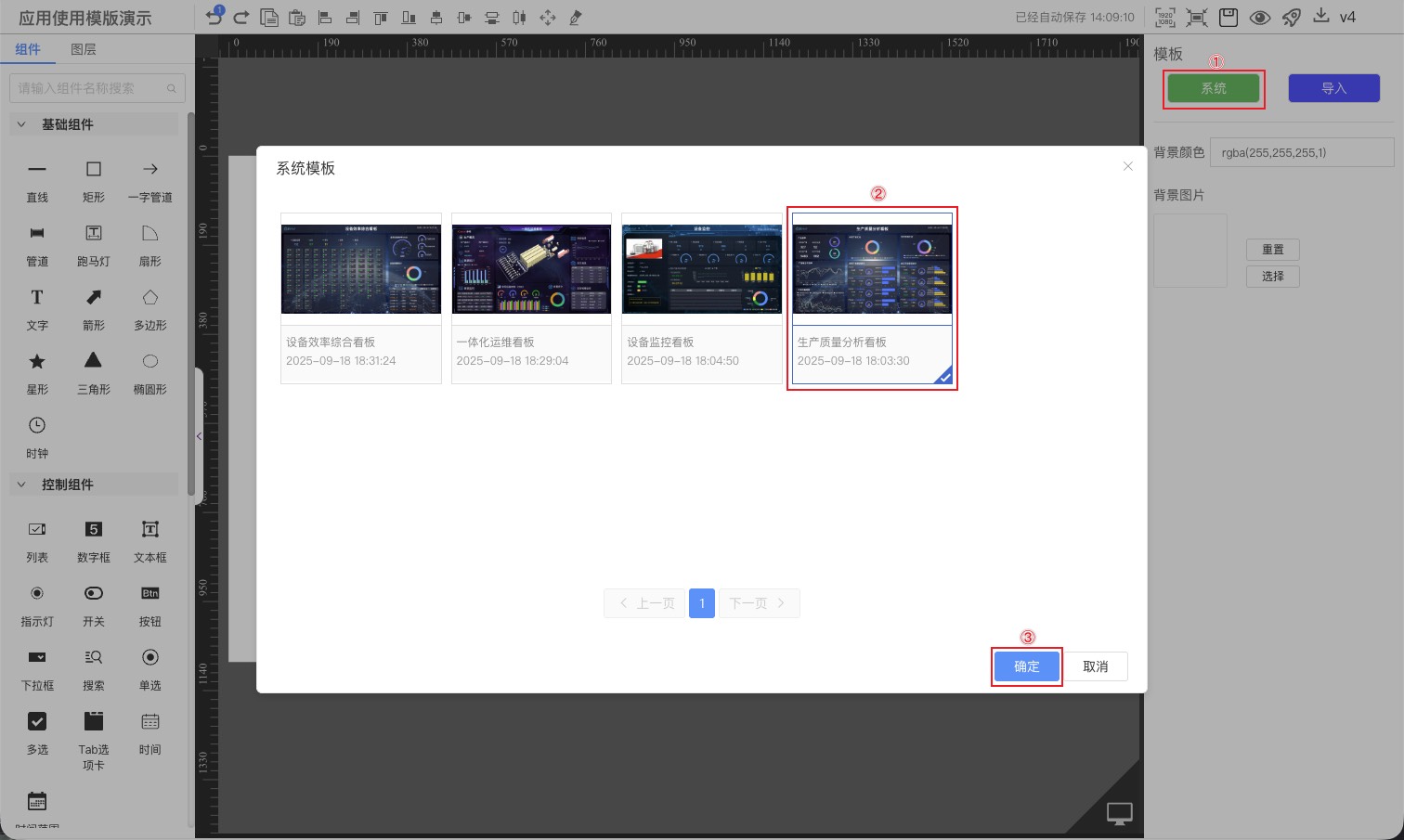Select the 星形 star component
This screenshot has height=840, width=1404.
click(x=37, y=370)
